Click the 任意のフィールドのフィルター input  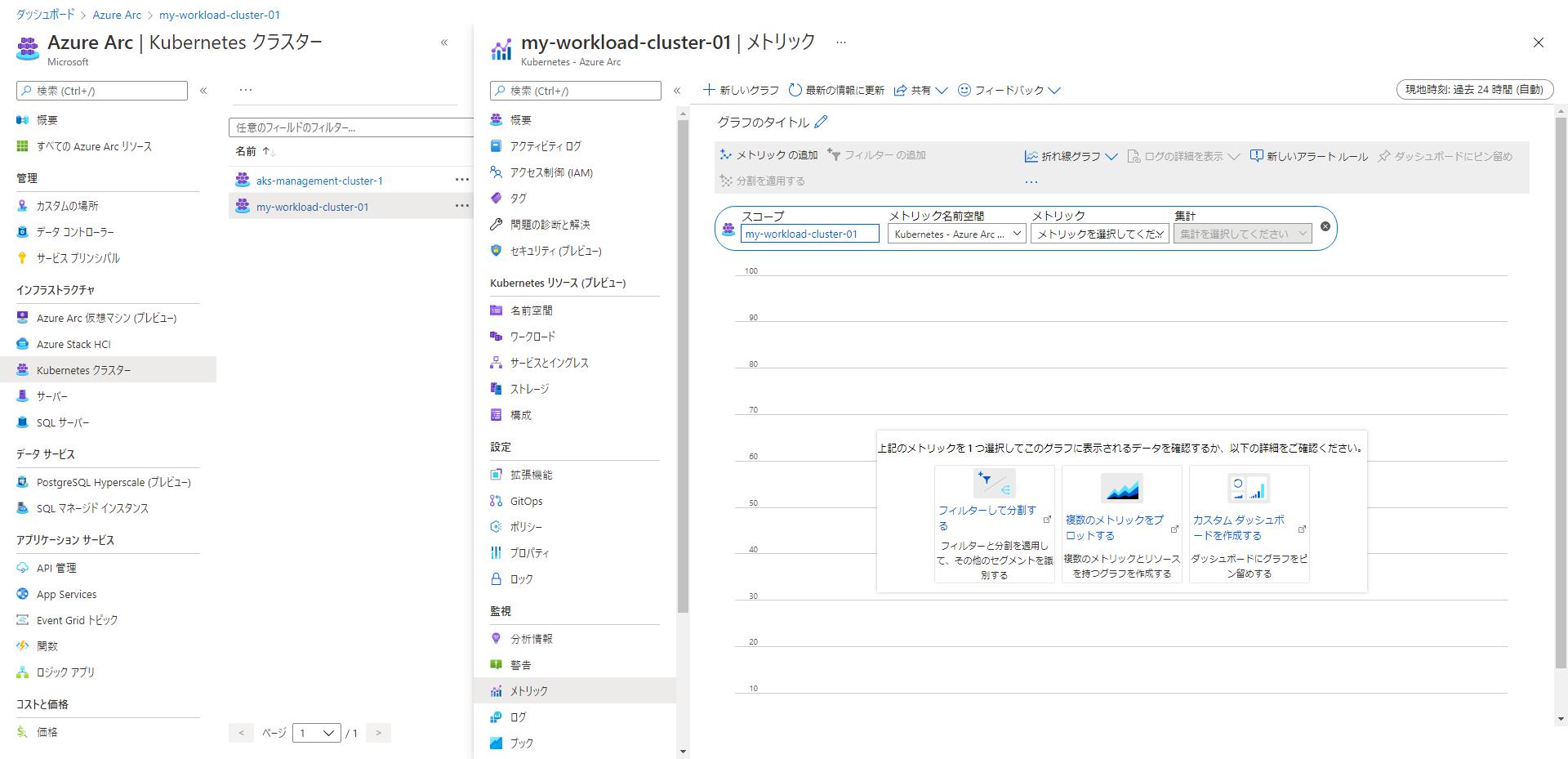[351, 127]
